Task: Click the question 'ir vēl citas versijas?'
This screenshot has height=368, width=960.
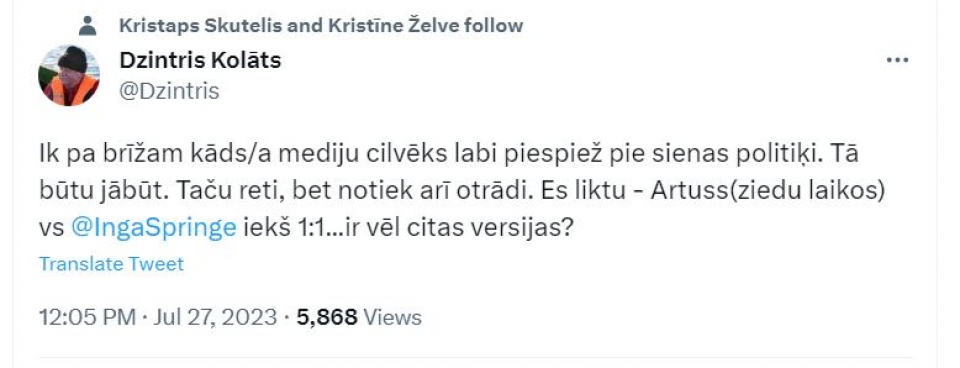Action: (462, 228)
